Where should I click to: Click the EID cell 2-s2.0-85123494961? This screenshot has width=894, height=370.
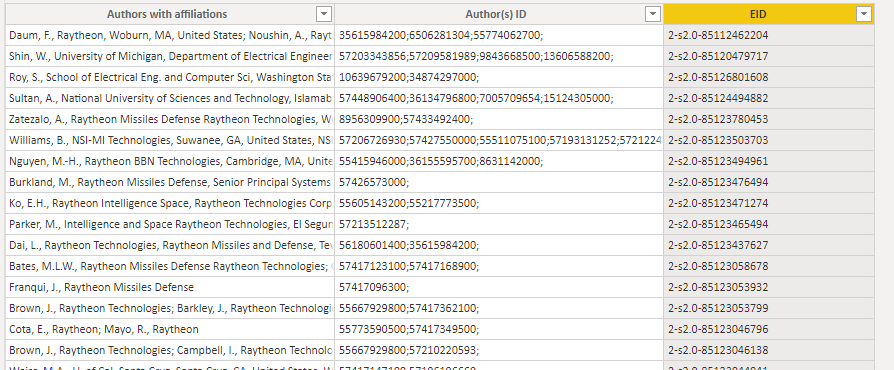click(769, 161)
